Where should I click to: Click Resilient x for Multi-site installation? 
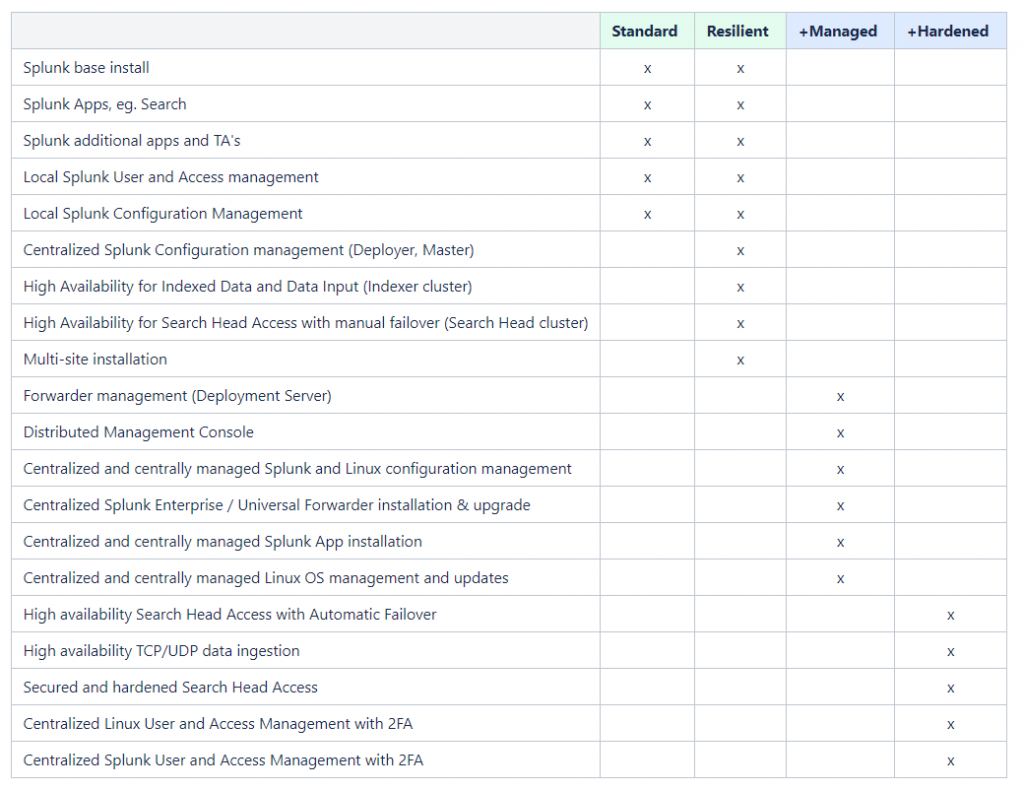coord(740,360)
